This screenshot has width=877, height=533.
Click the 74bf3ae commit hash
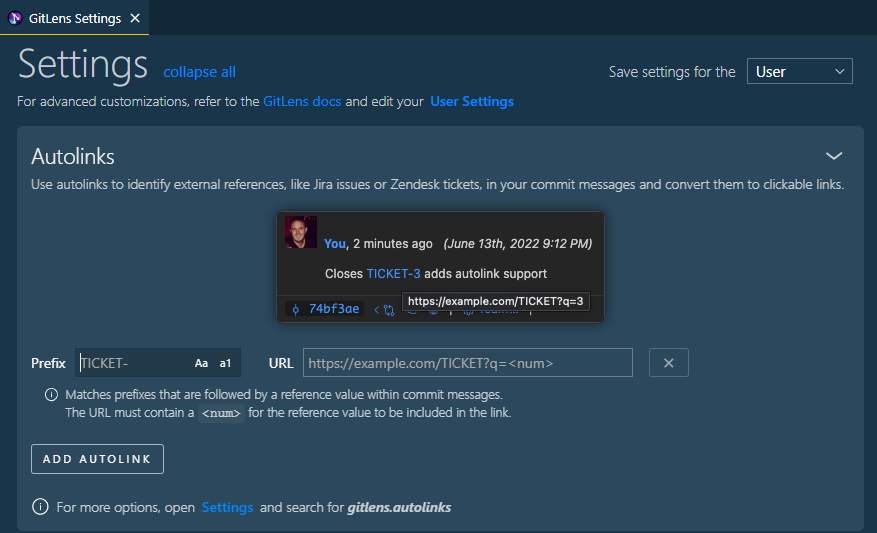(x=334, y=309)
